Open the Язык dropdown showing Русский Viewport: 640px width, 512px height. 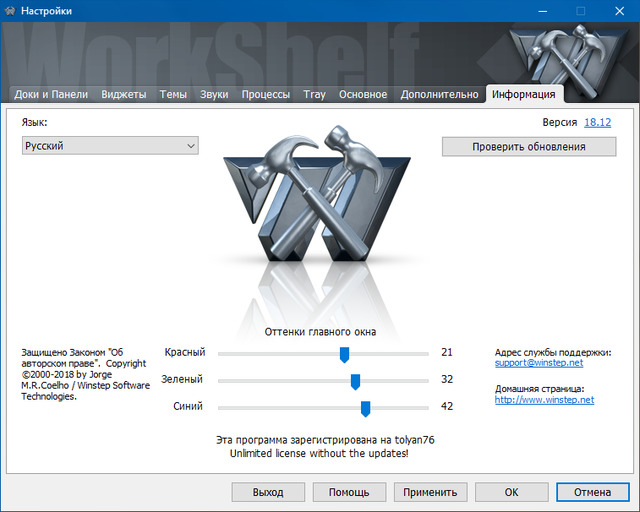tap(110, 146)
